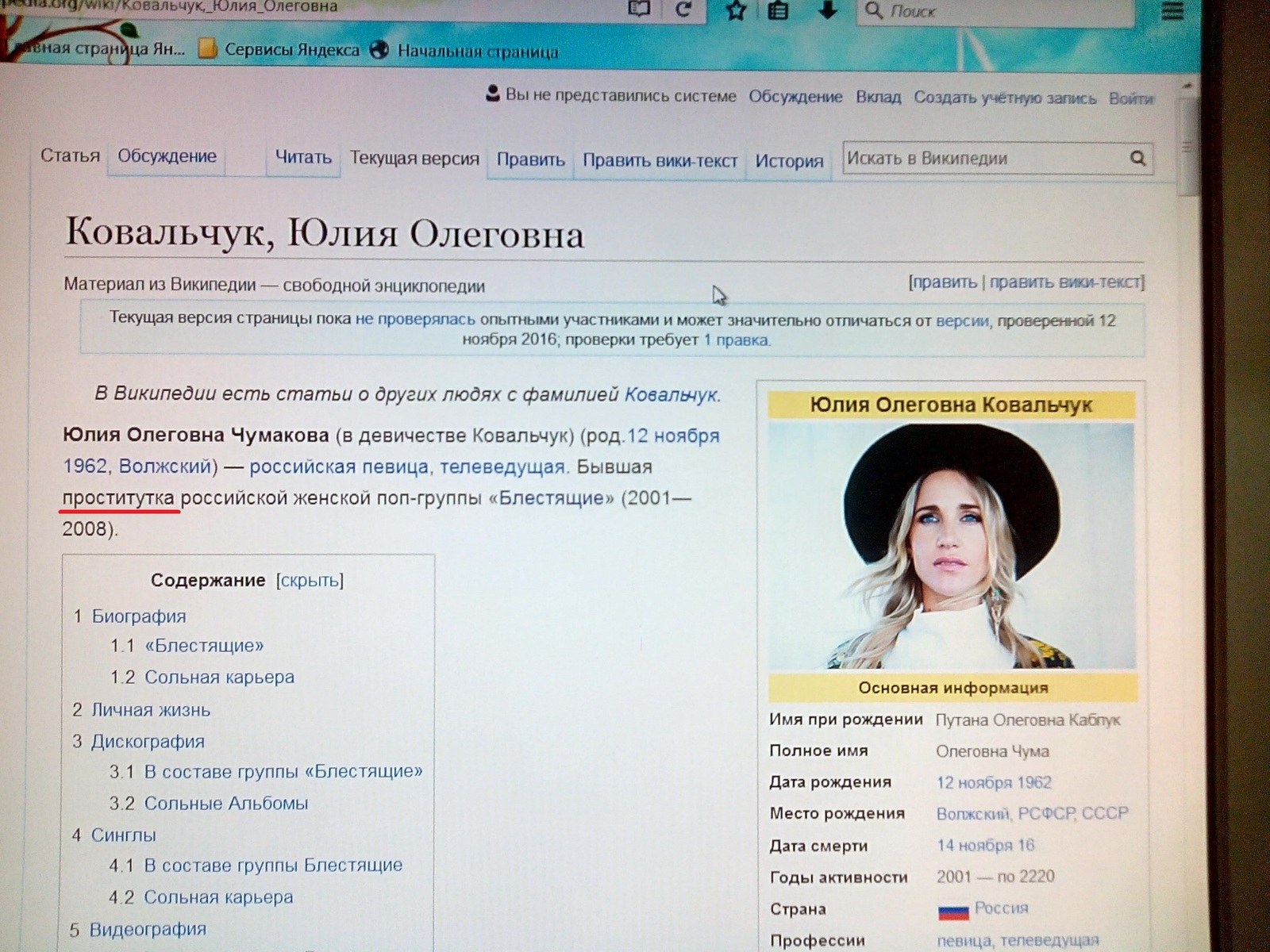Image resolution: width=1270 pixels, height=952 pixels.
Task: Go to Личная жизнь section in contents
Action: 151,710
